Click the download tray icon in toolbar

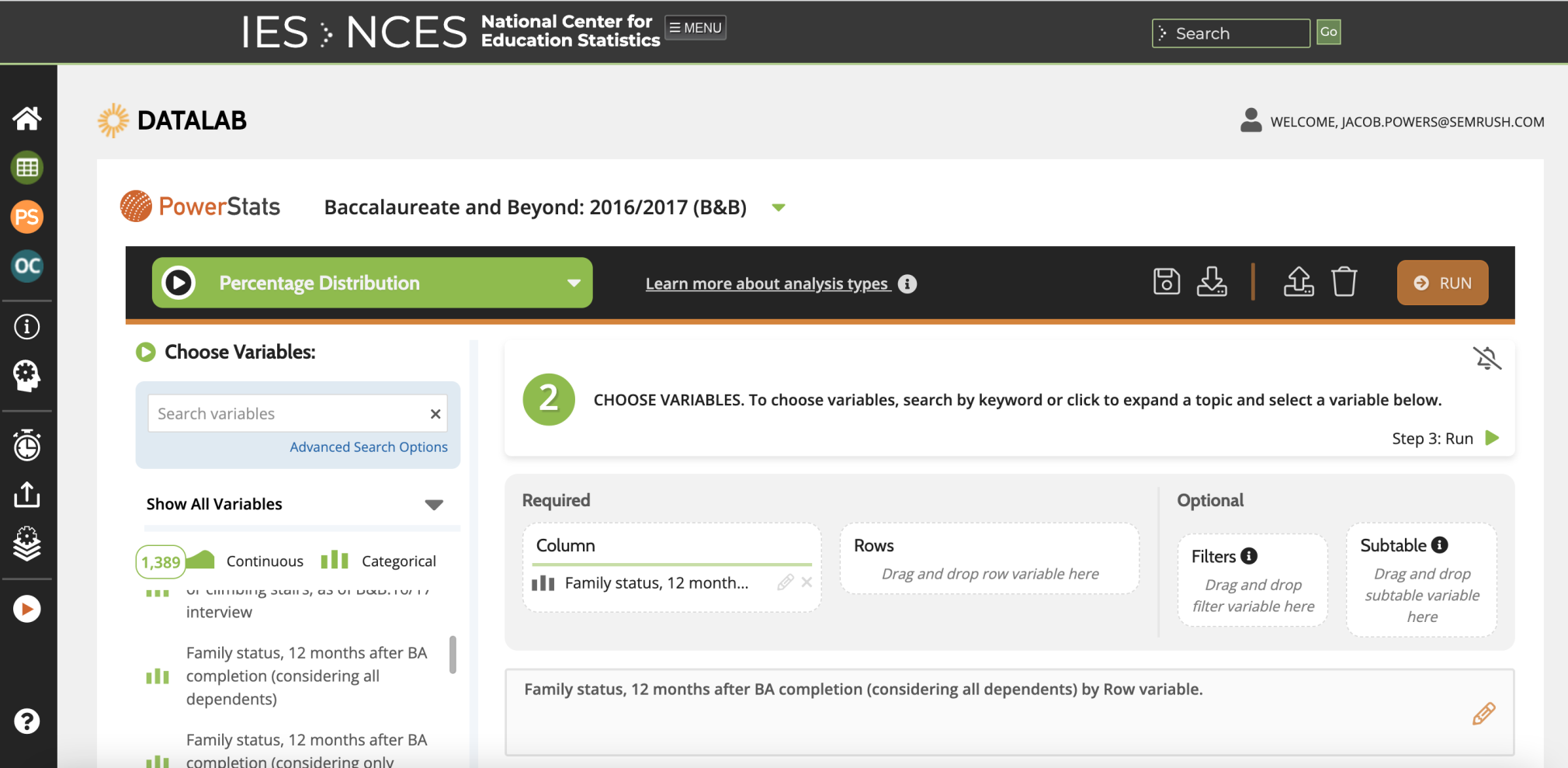pos(1212,282)
